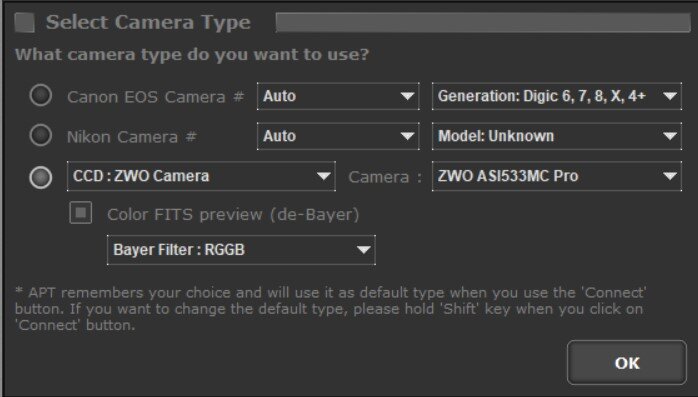Click 'What camera type do you want to use?' text
698x397 pixels.
[192, 55]
